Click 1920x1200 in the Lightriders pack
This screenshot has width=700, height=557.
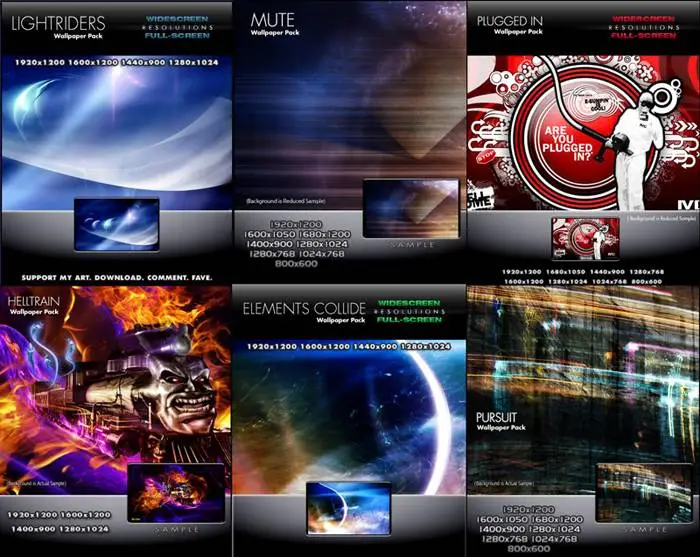coord(40,62)
